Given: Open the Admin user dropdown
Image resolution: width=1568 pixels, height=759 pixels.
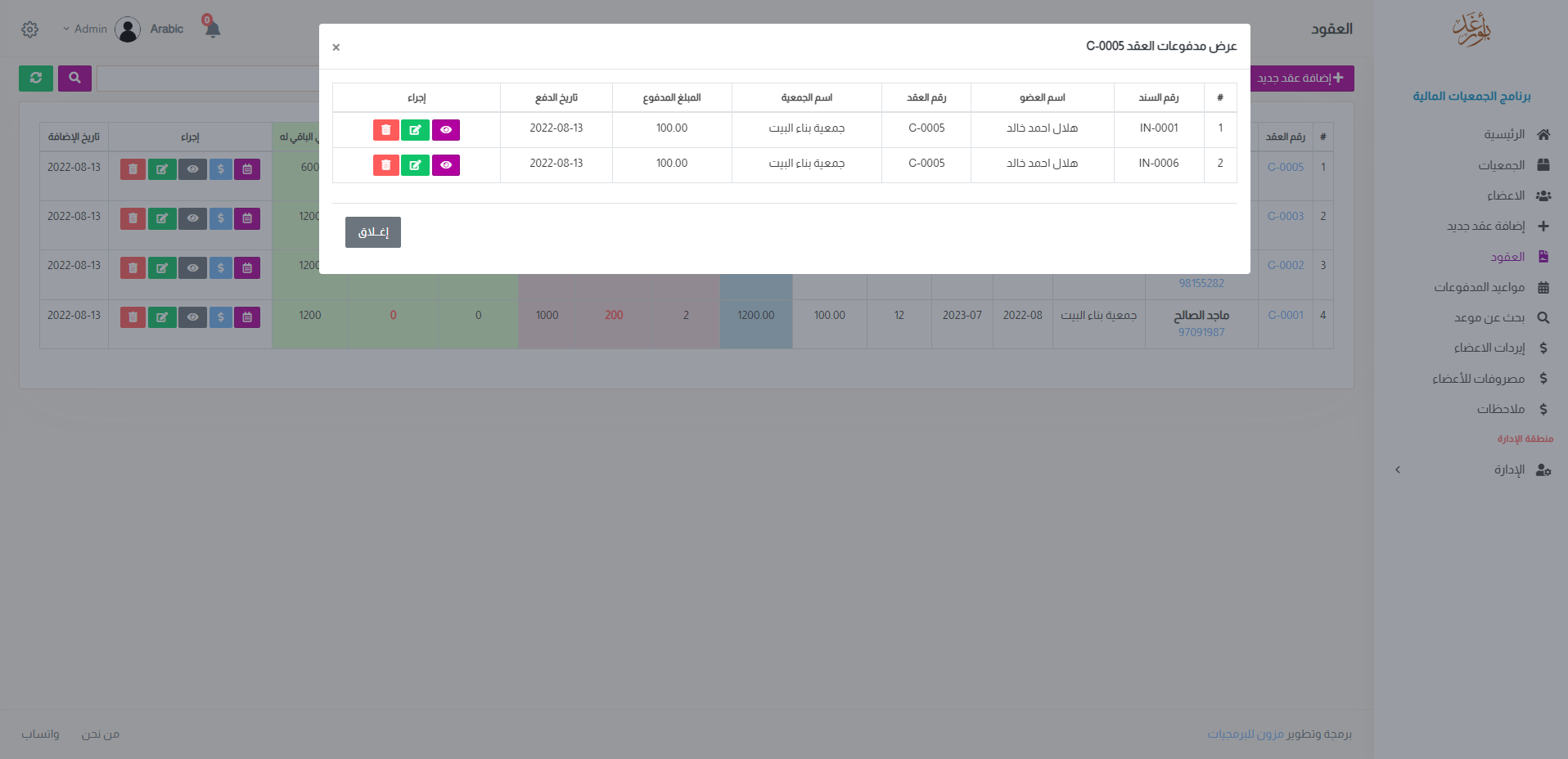Looking at the screenshot, I should tap(85, 29).
